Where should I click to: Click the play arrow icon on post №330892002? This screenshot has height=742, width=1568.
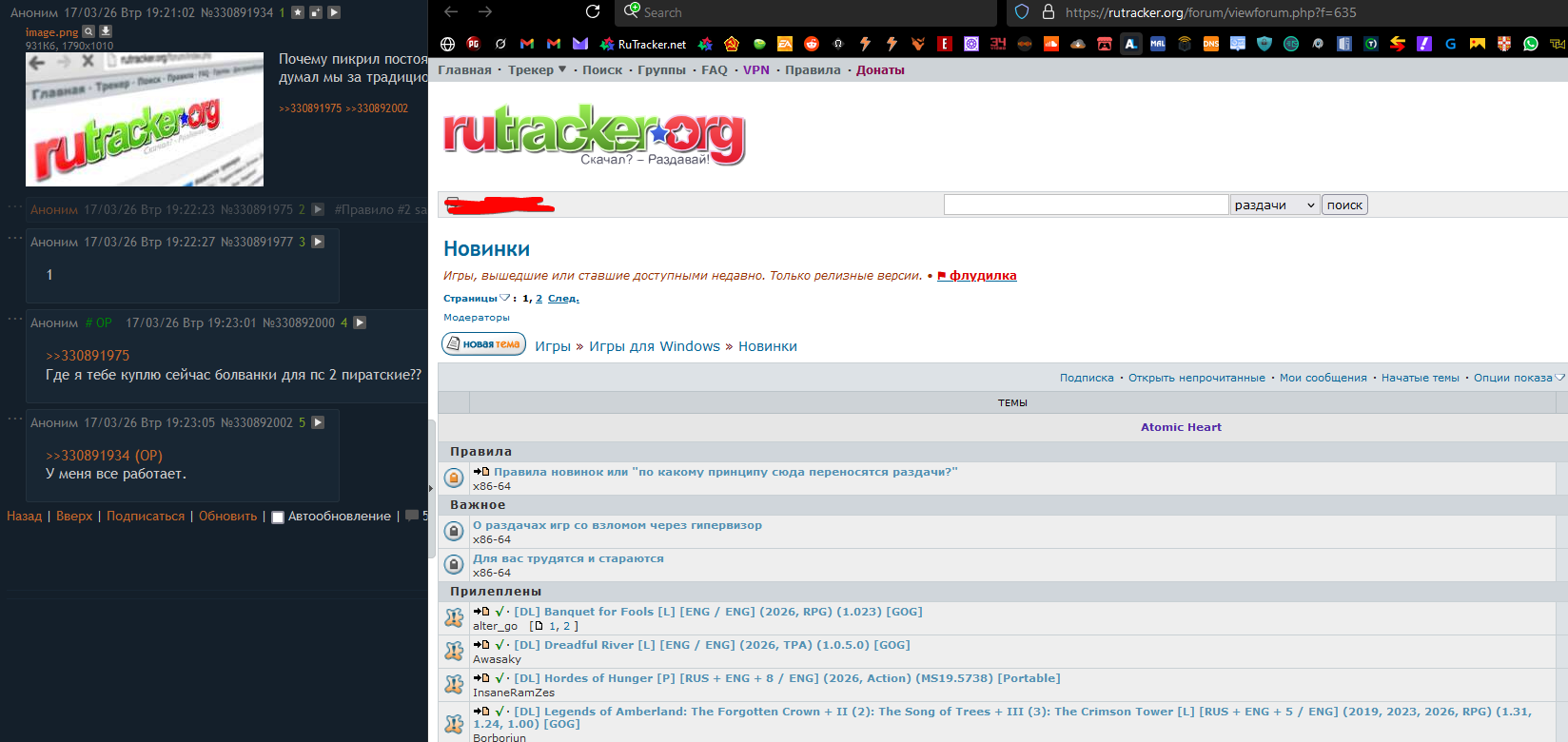(318, 422)
